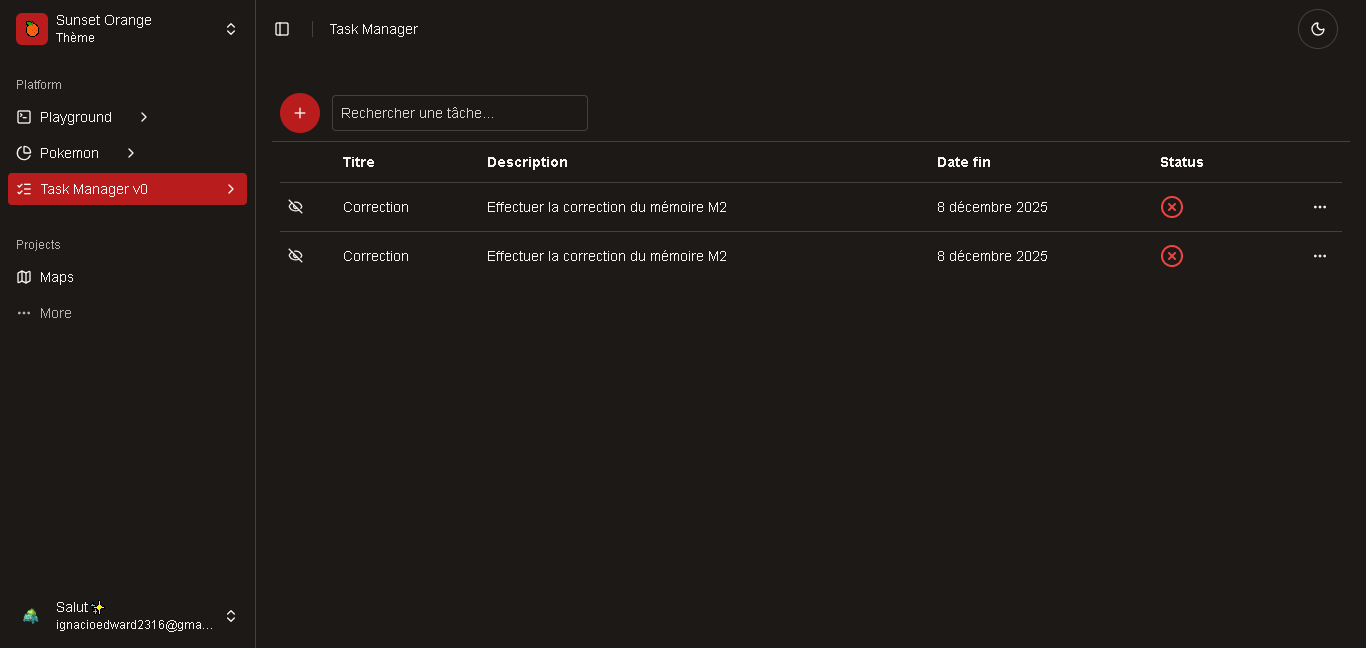Click the second task's red status icon
The width and height of the screenshot is (1366, 648).
[x=1171, y=256]
